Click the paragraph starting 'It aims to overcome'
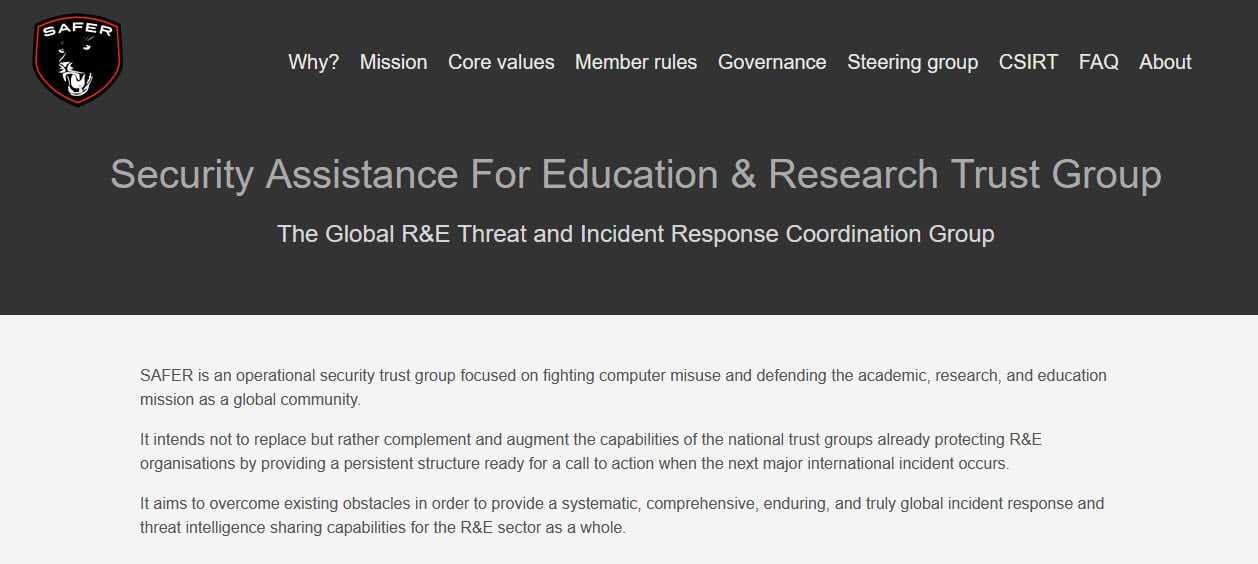The image size is (1258, 564). pyautogui.click(x=622, y=516)
